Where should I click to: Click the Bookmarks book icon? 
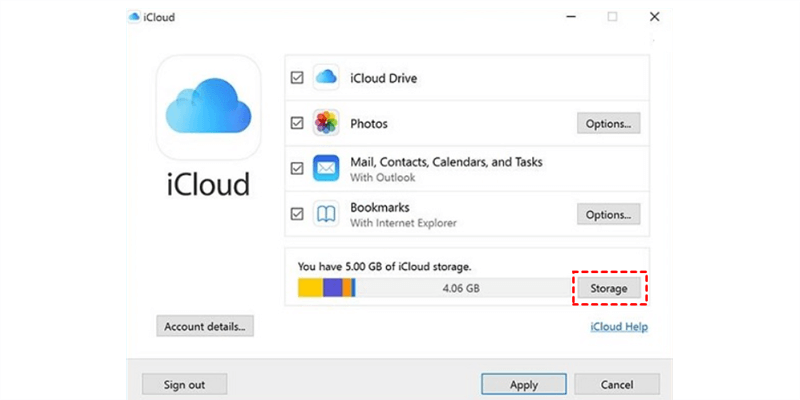[x=326, y=213]
